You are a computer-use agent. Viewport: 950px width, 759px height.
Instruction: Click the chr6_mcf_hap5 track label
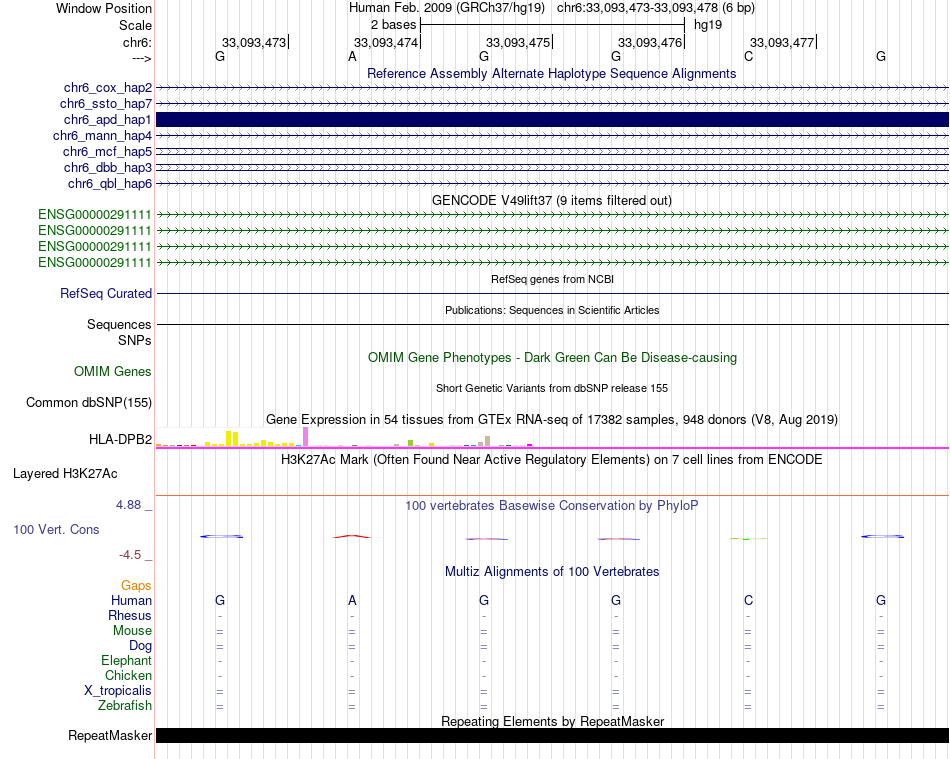[x=107, y=151]
